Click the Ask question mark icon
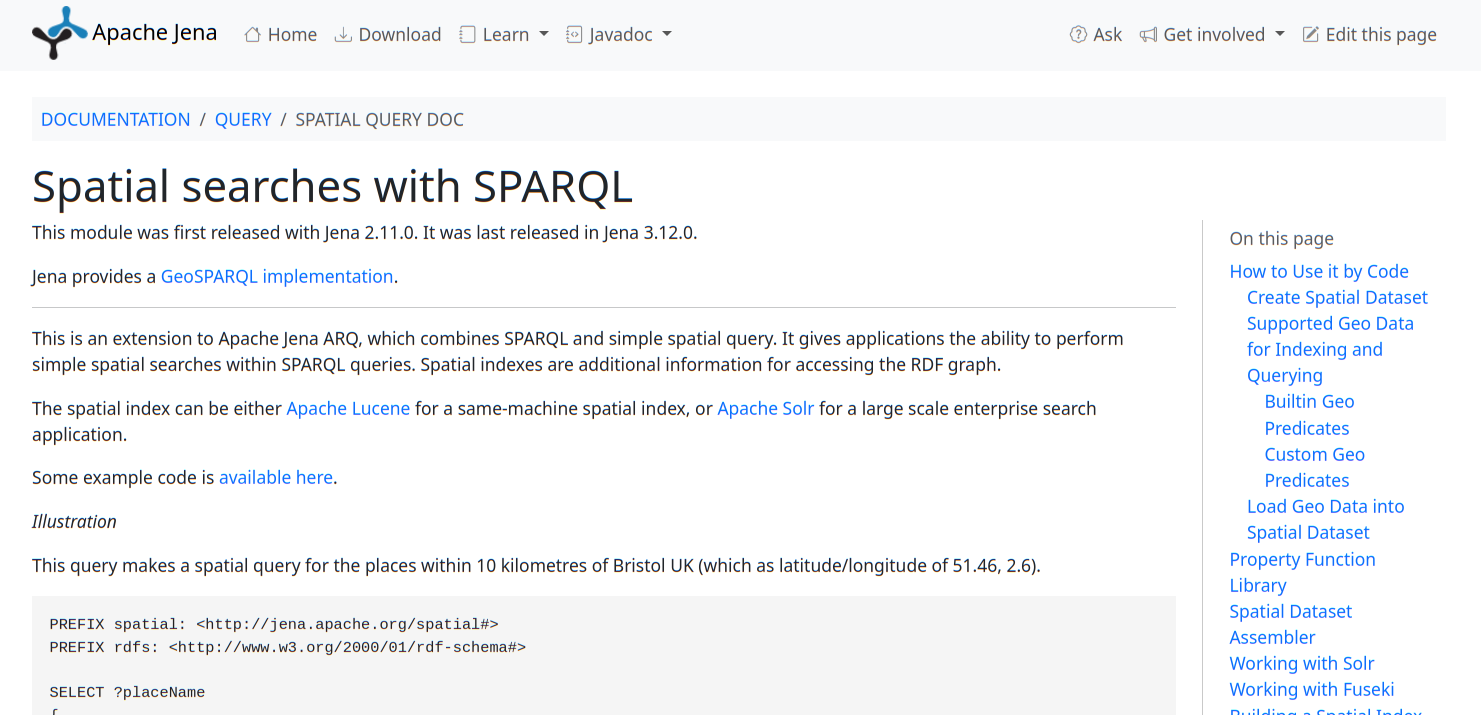Image resolution: width=1481 pixels, height=715 pixels. pos(1078,34)
